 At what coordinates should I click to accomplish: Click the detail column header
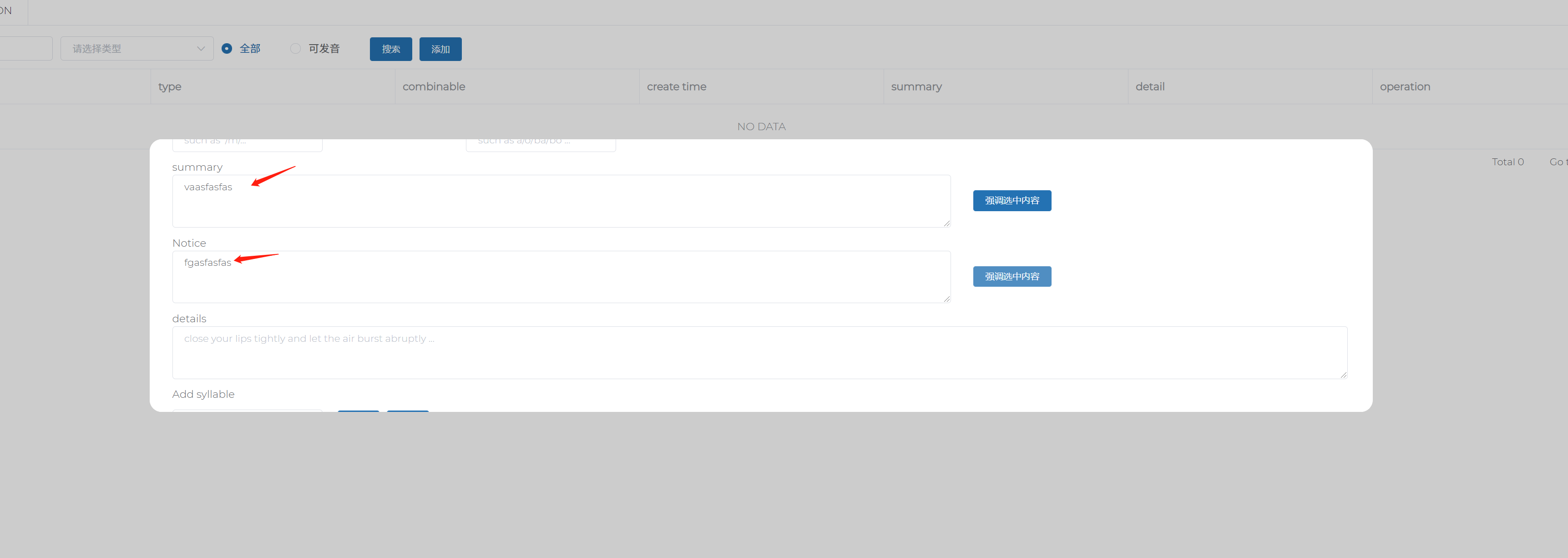(x=1150, y=86)
